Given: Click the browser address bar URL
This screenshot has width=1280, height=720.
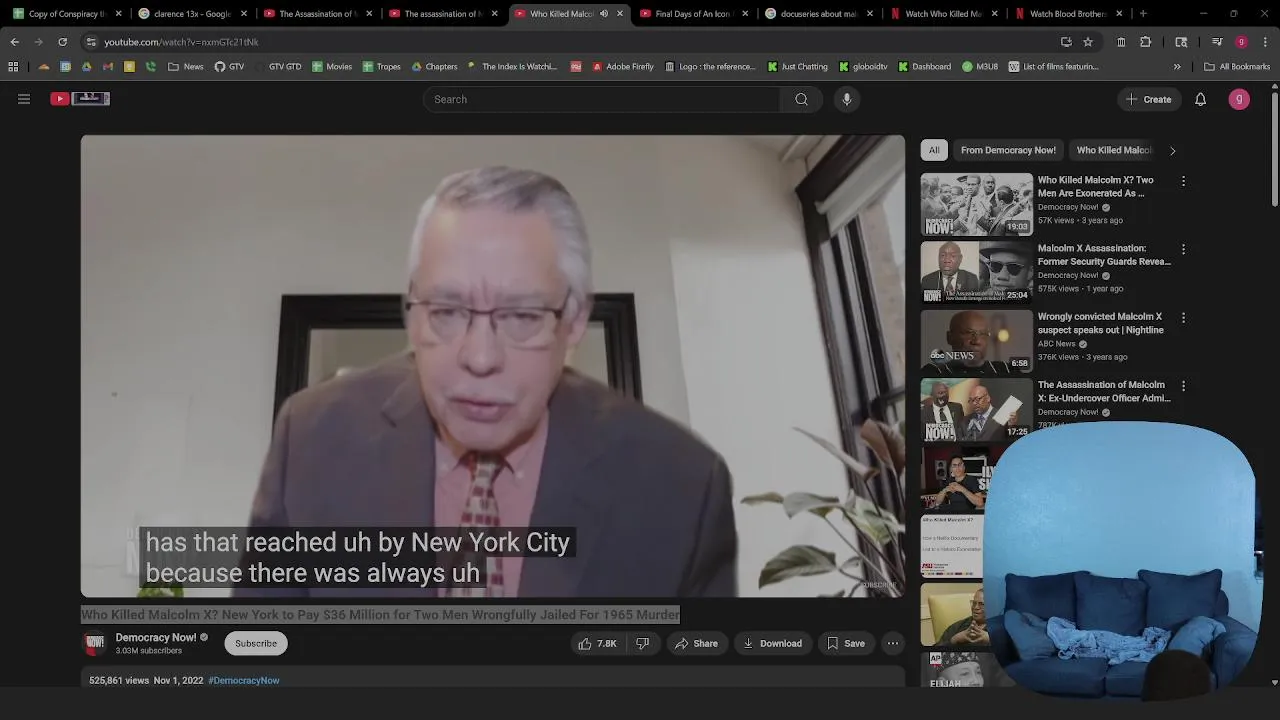Looking at the screenshot, I should (x=181, y=42).
